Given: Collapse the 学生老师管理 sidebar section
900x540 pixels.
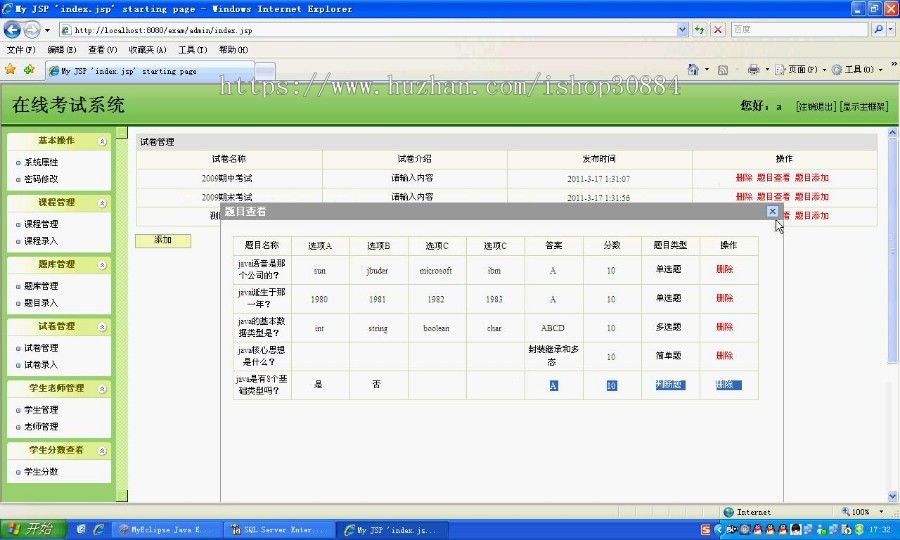Looking at the screenshot, I should 102,389.
